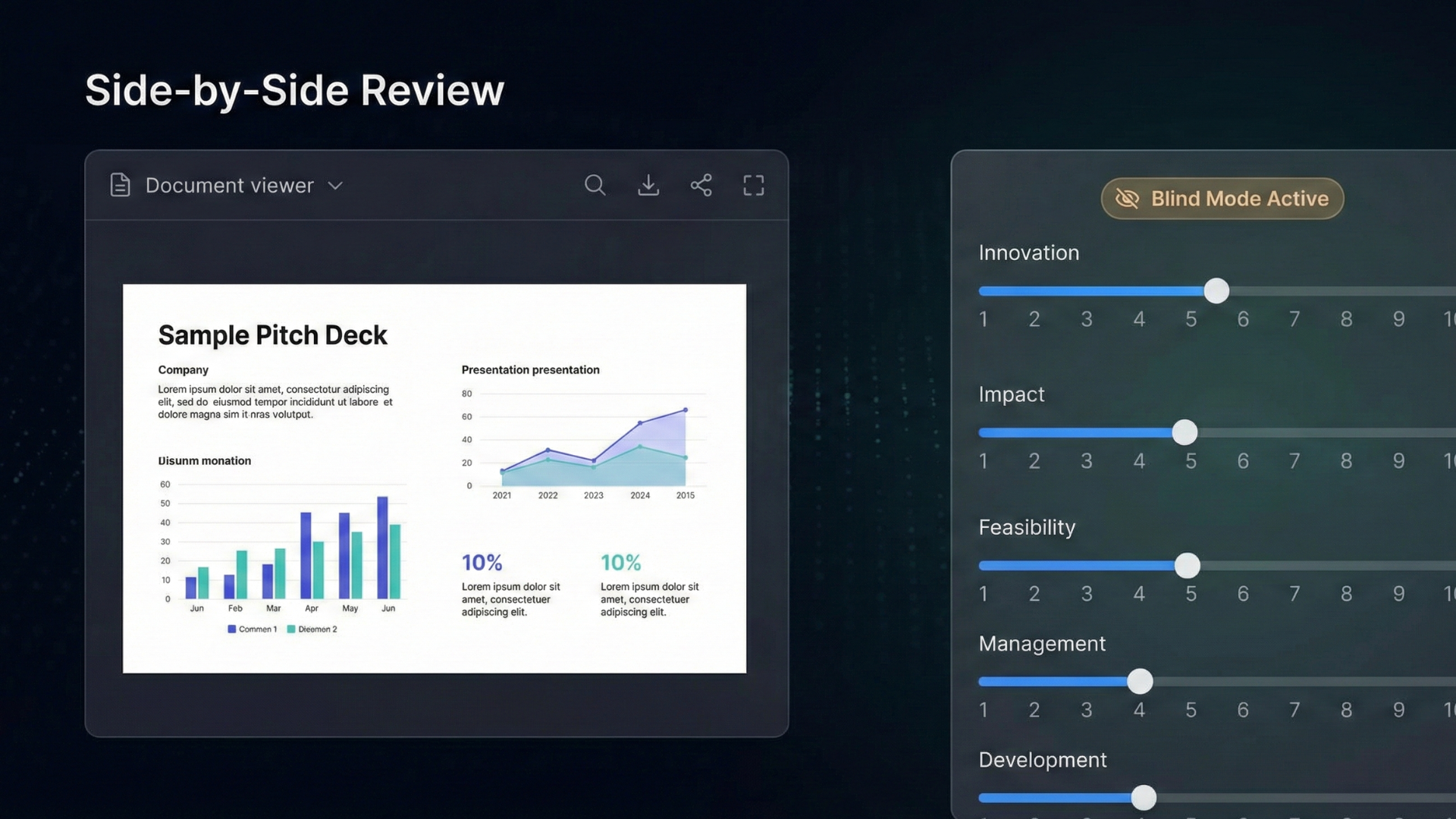The width and height of the screenshot is (1456, 819).
Task: Open fullscreen with the expand icon
Action: (x=753, y=185)
